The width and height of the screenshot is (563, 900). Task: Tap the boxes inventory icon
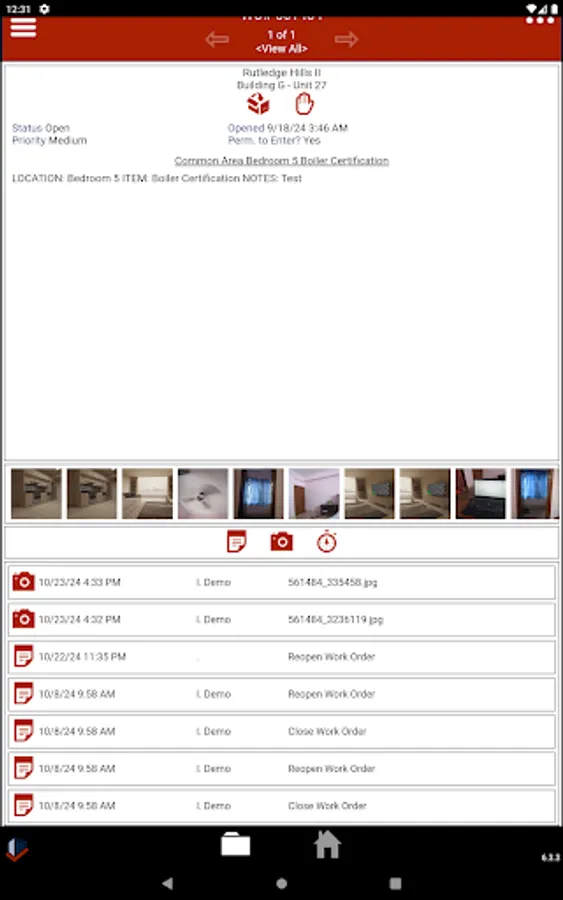point(258,104)
